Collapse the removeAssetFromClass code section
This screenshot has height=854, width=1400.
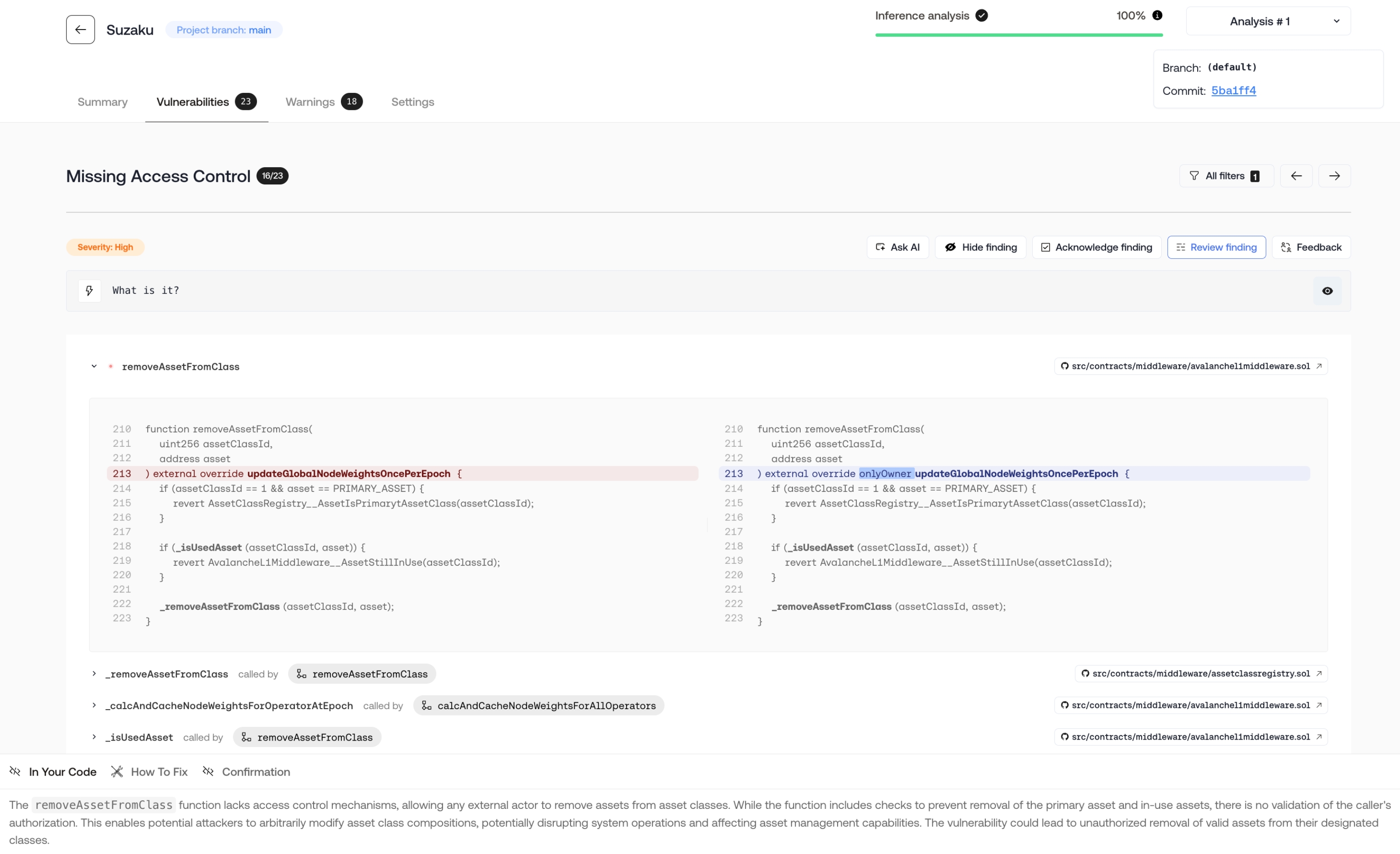pos(94,366)
